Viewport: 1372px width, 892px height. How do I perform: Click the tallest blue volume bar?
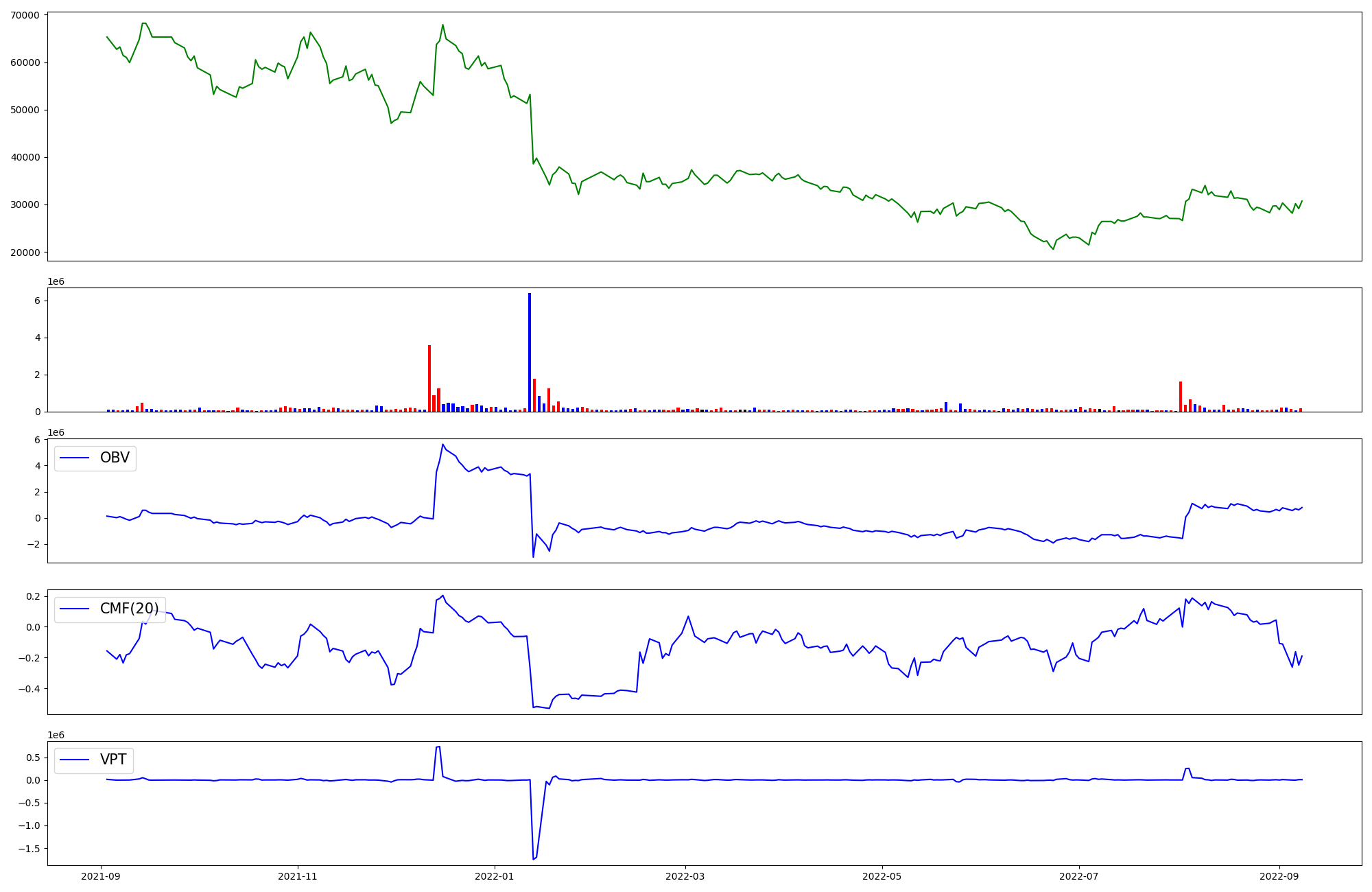(530, 352)
